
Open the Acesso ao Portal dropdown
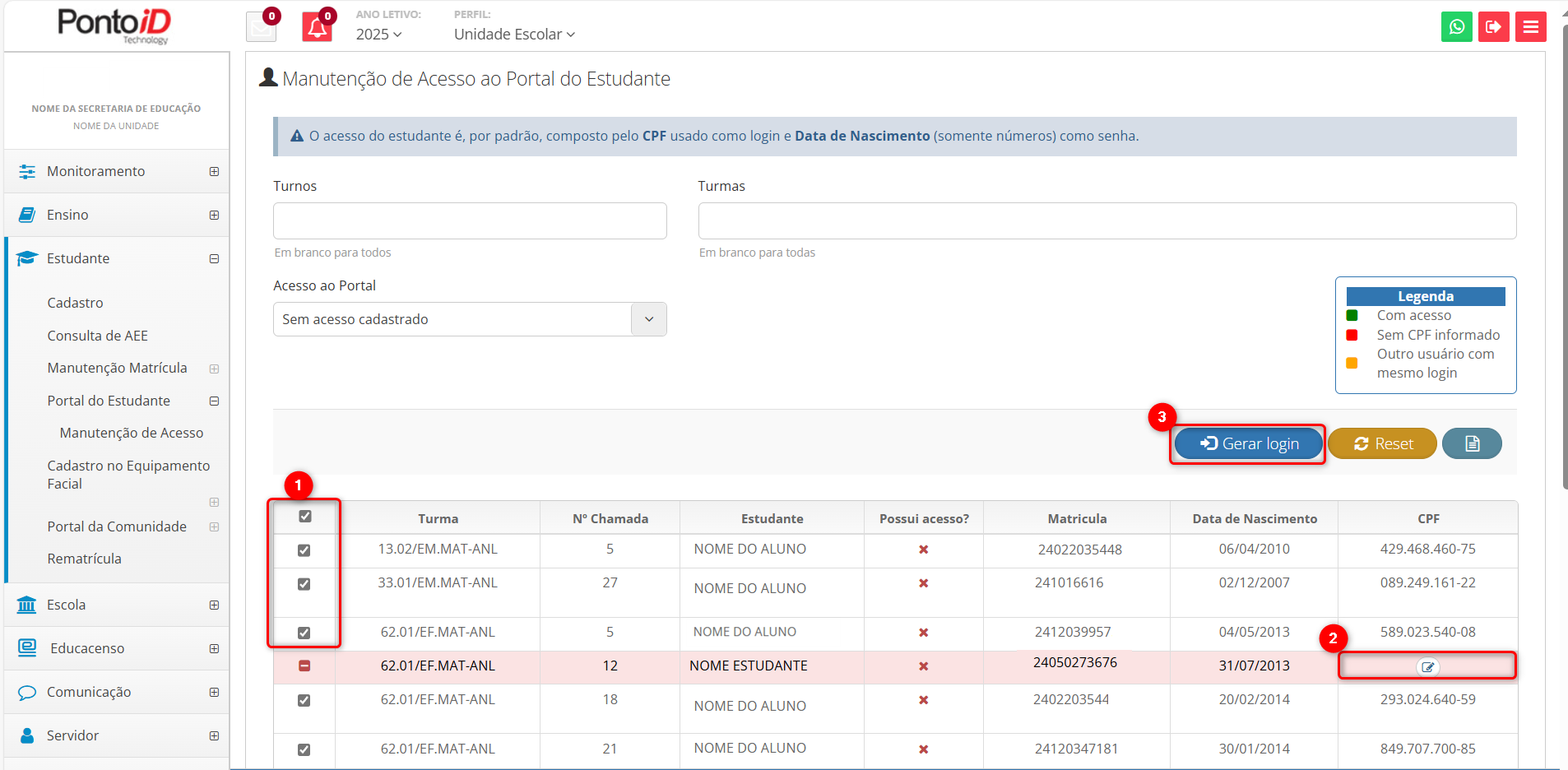[469, 319]
